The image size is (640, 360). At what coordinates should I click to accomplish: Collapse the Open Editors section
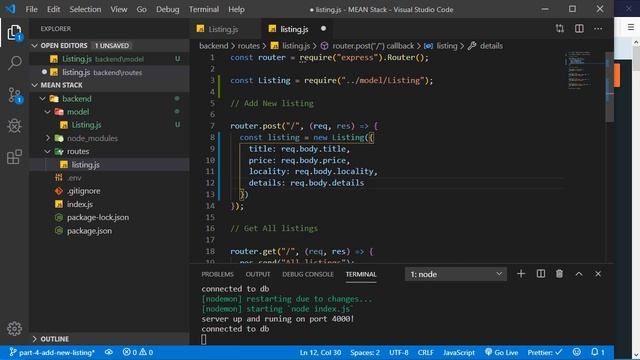coord(35,46)
